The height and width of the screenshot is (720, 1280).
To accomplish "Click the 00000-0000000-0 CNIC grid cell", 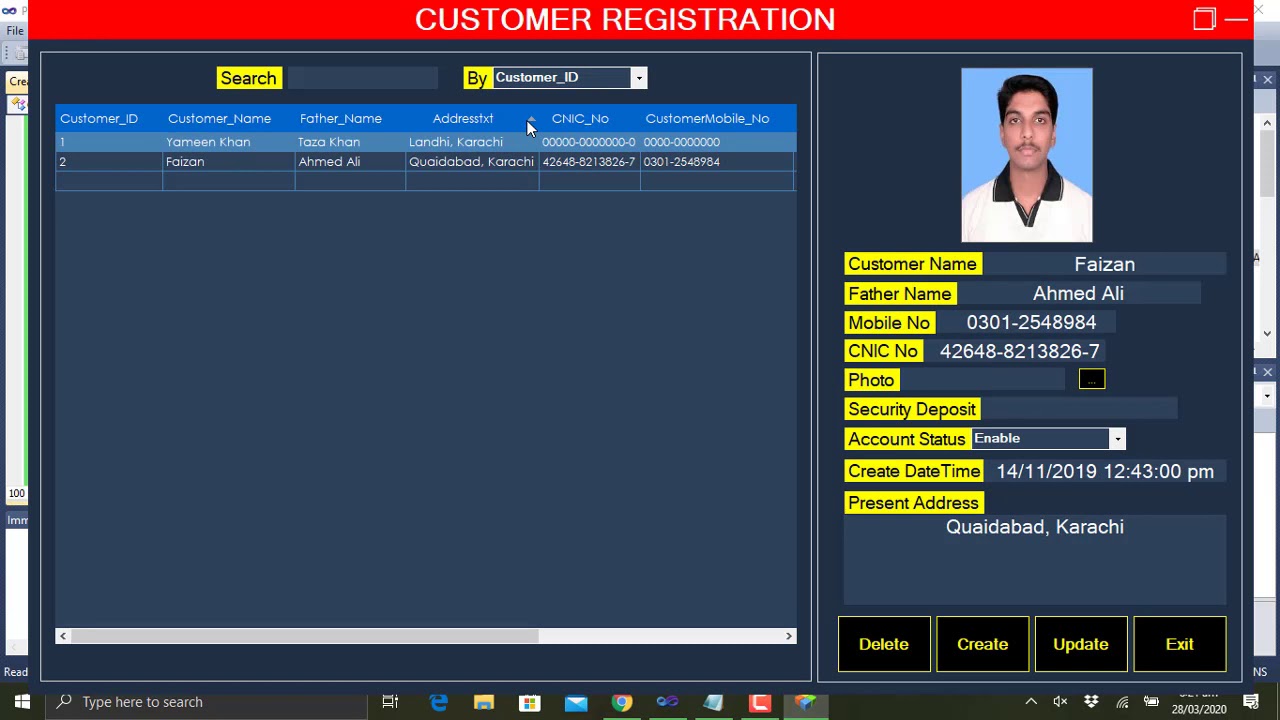I will click(x=589, y=142).
